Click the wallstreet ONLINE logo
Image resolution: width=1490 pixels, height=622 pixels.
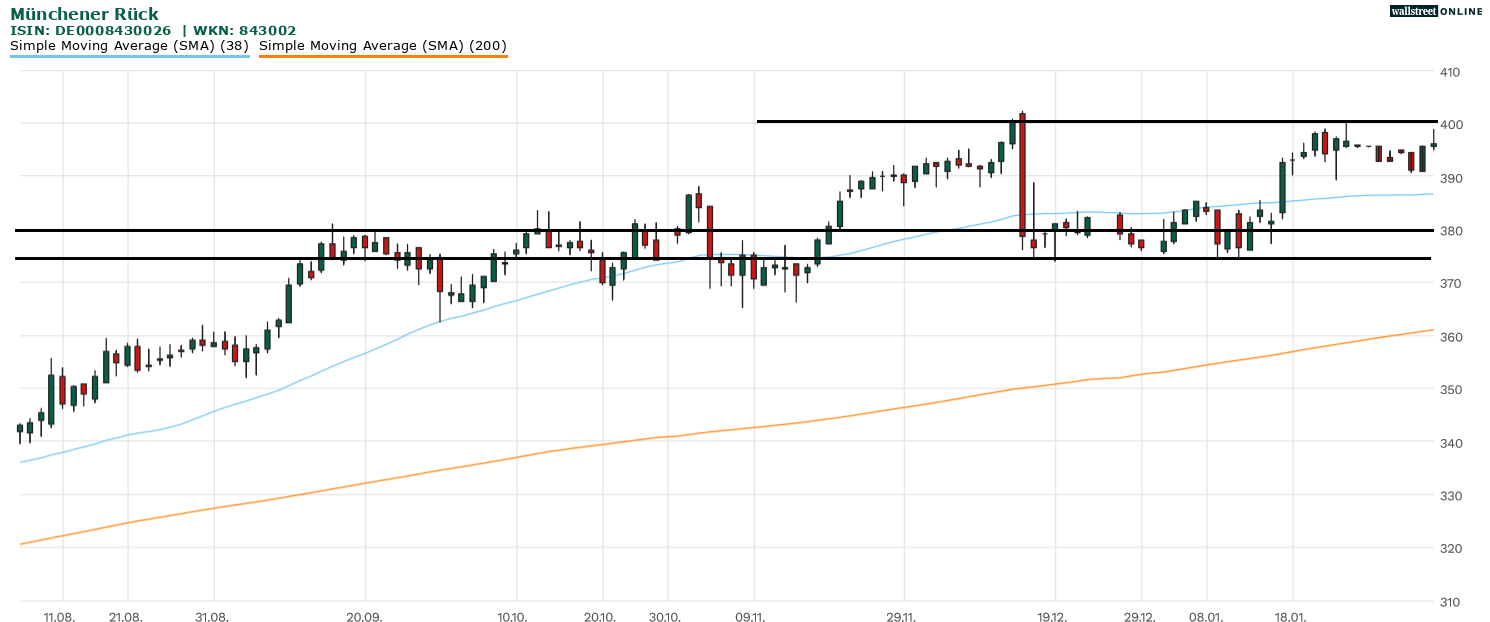tap(1436, 11)
